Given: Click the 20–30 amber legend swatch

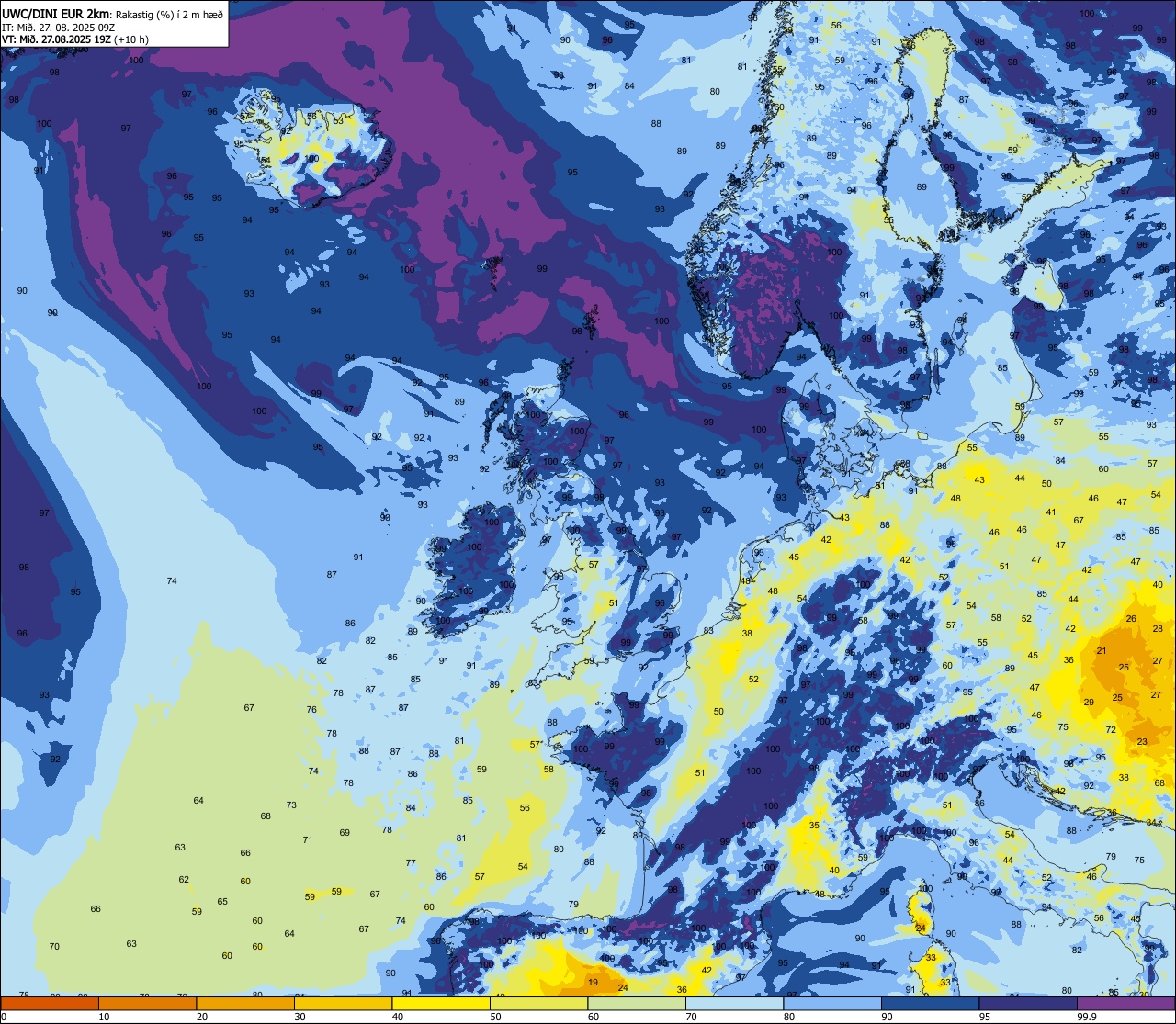Looking at the screenshot, I should [x=245, y=1004].
